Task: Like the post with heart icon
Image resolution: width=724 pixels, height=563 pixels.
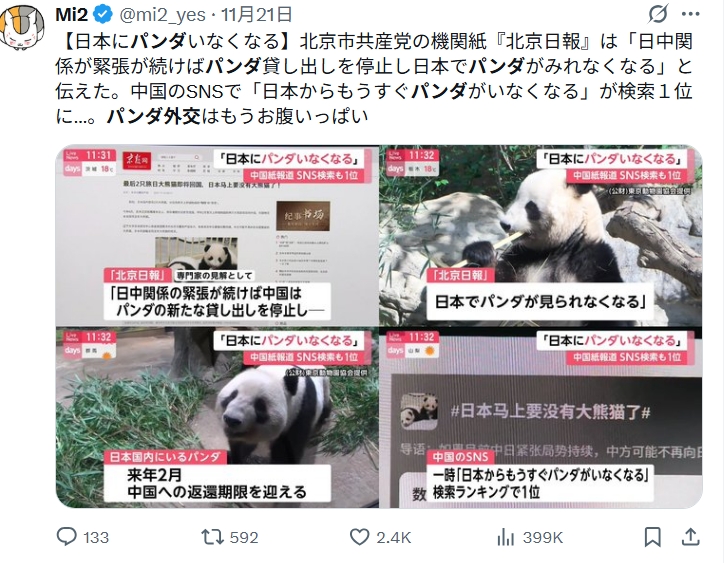Action: coord(359,537)
